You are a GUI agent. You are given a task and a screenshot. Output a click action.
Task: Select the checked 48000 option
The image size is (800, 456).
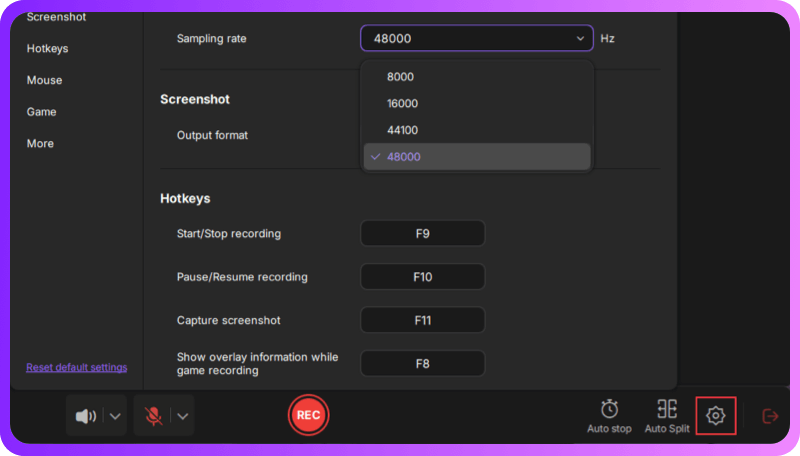coord(477,157)
